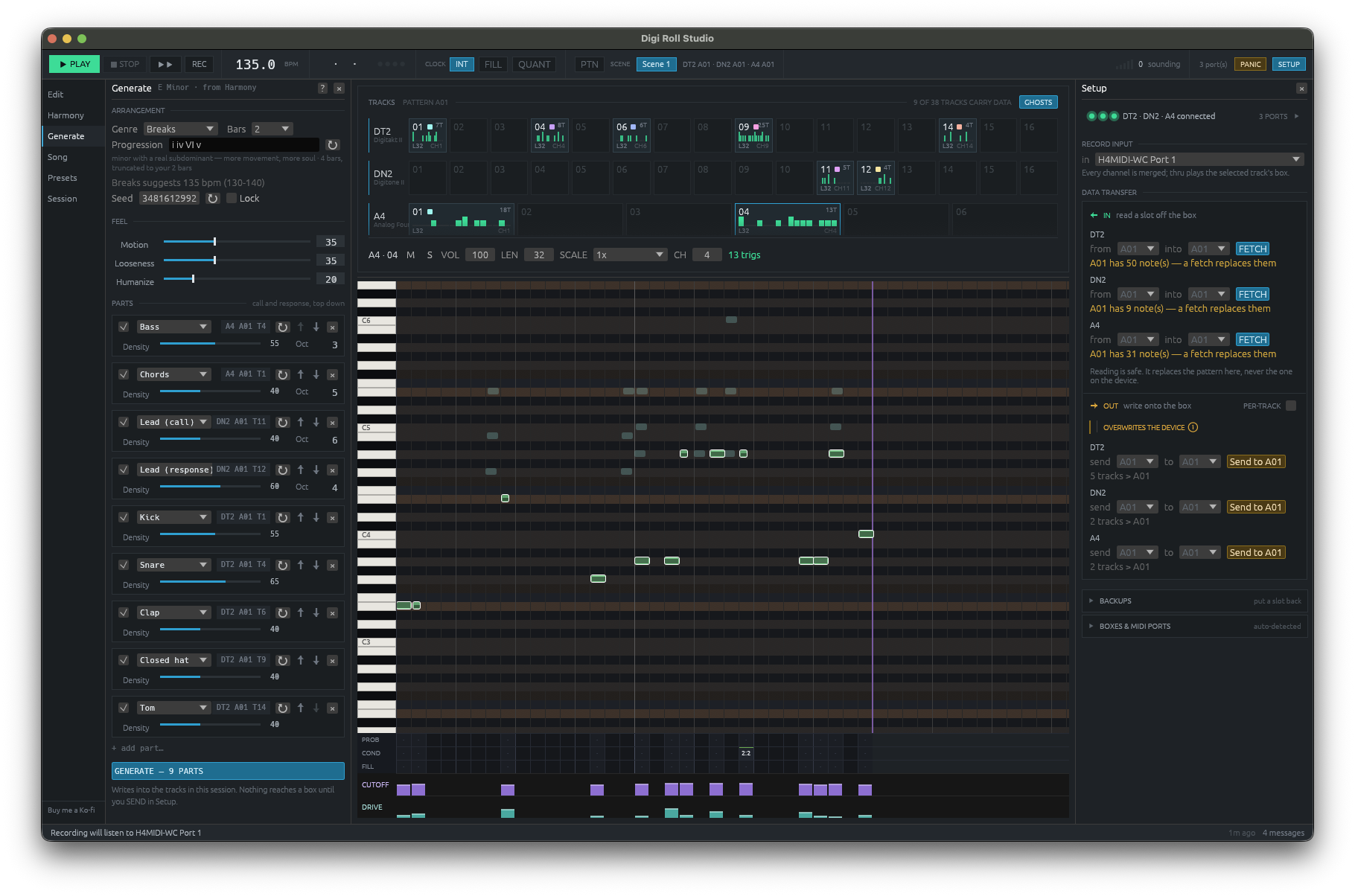The image size is (1355, 896).
Task: Disable the Lead (call) part checkbox
Action: (x=124, y=422)
